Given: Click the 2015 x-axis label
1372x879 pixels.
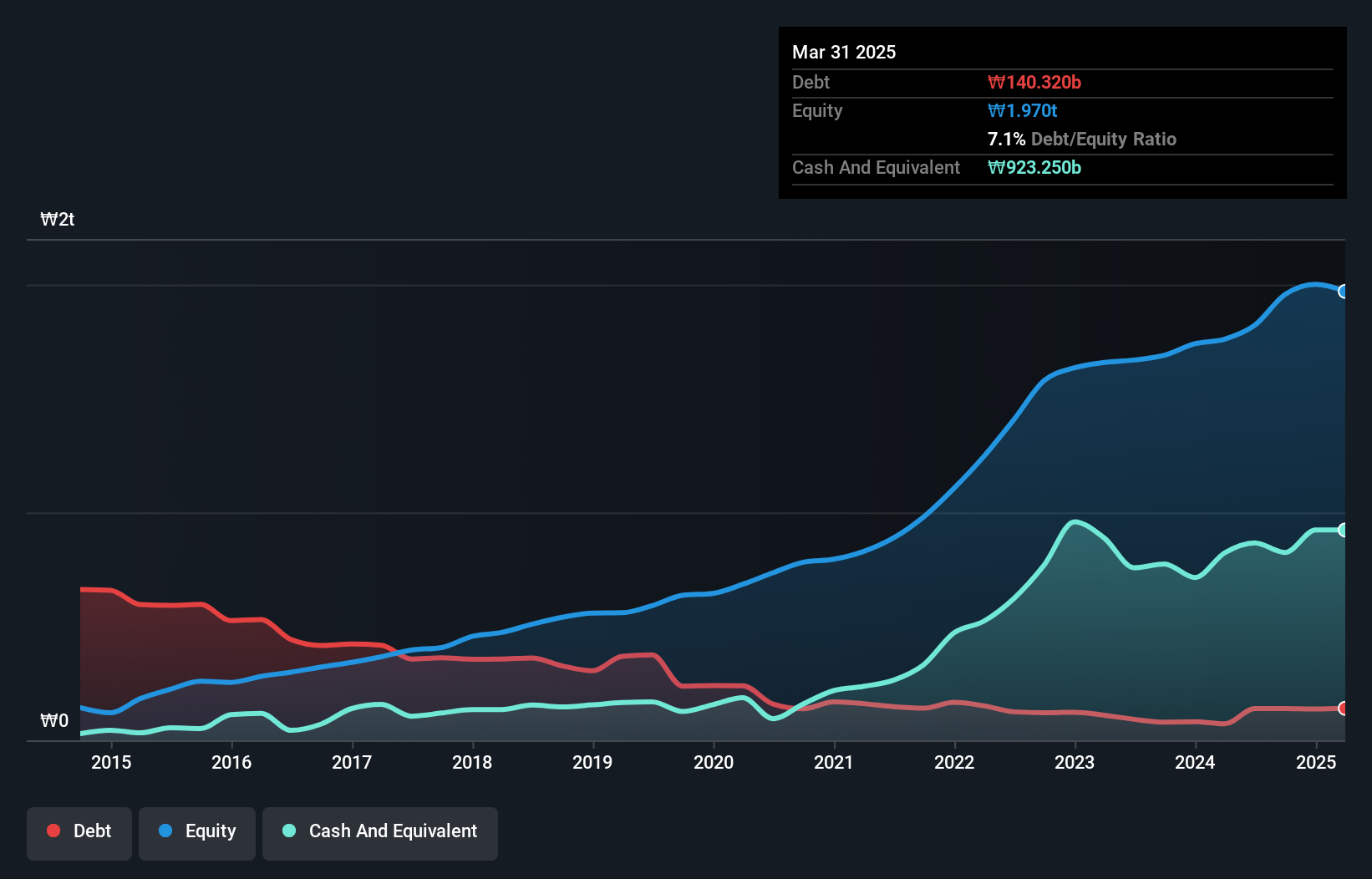Looking at the screenshot, I should point(111,762).
